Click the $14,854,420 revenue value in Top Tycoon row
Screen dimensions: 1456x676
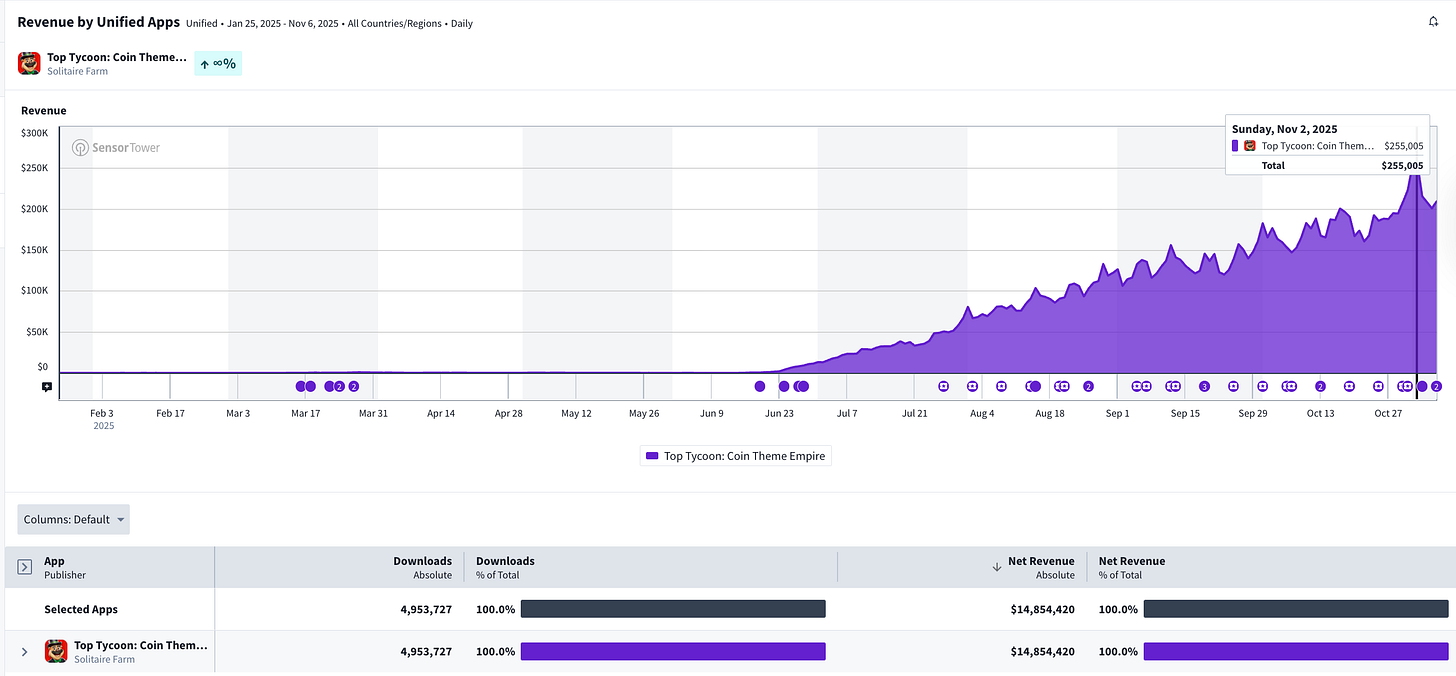1043,652
